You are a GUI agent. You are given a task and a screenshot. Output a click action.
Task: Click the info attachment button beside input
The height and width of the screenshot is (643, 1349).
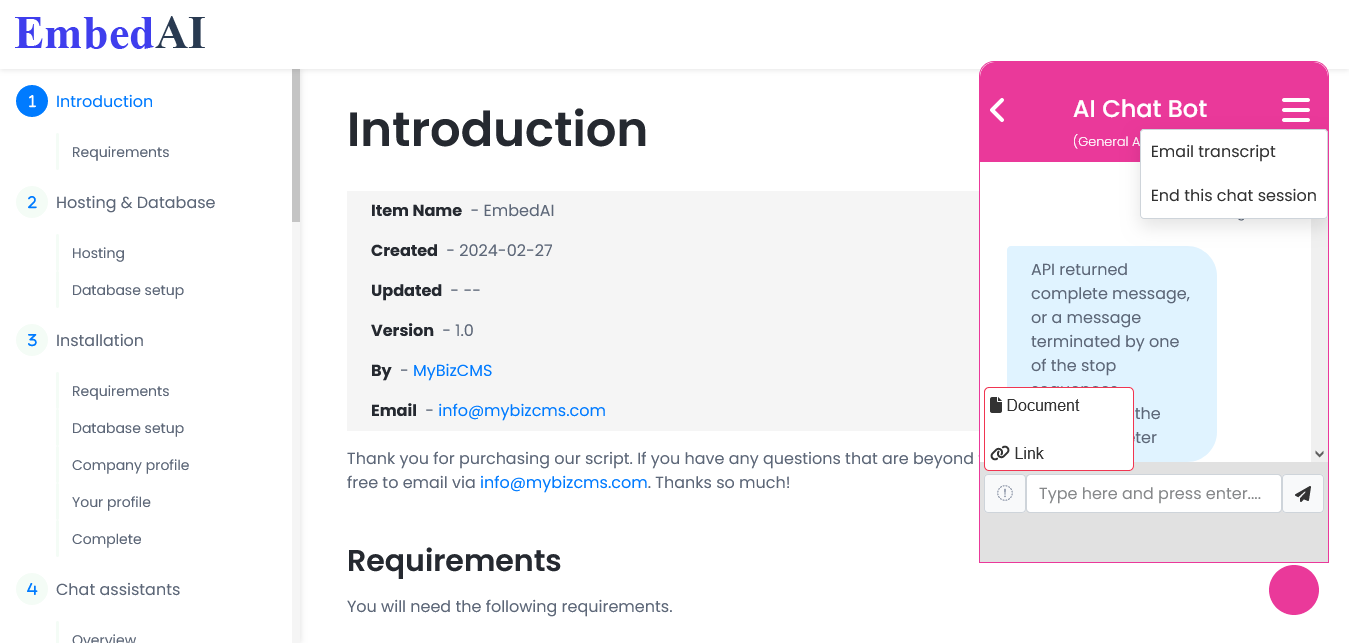(x=1005, y=494)
